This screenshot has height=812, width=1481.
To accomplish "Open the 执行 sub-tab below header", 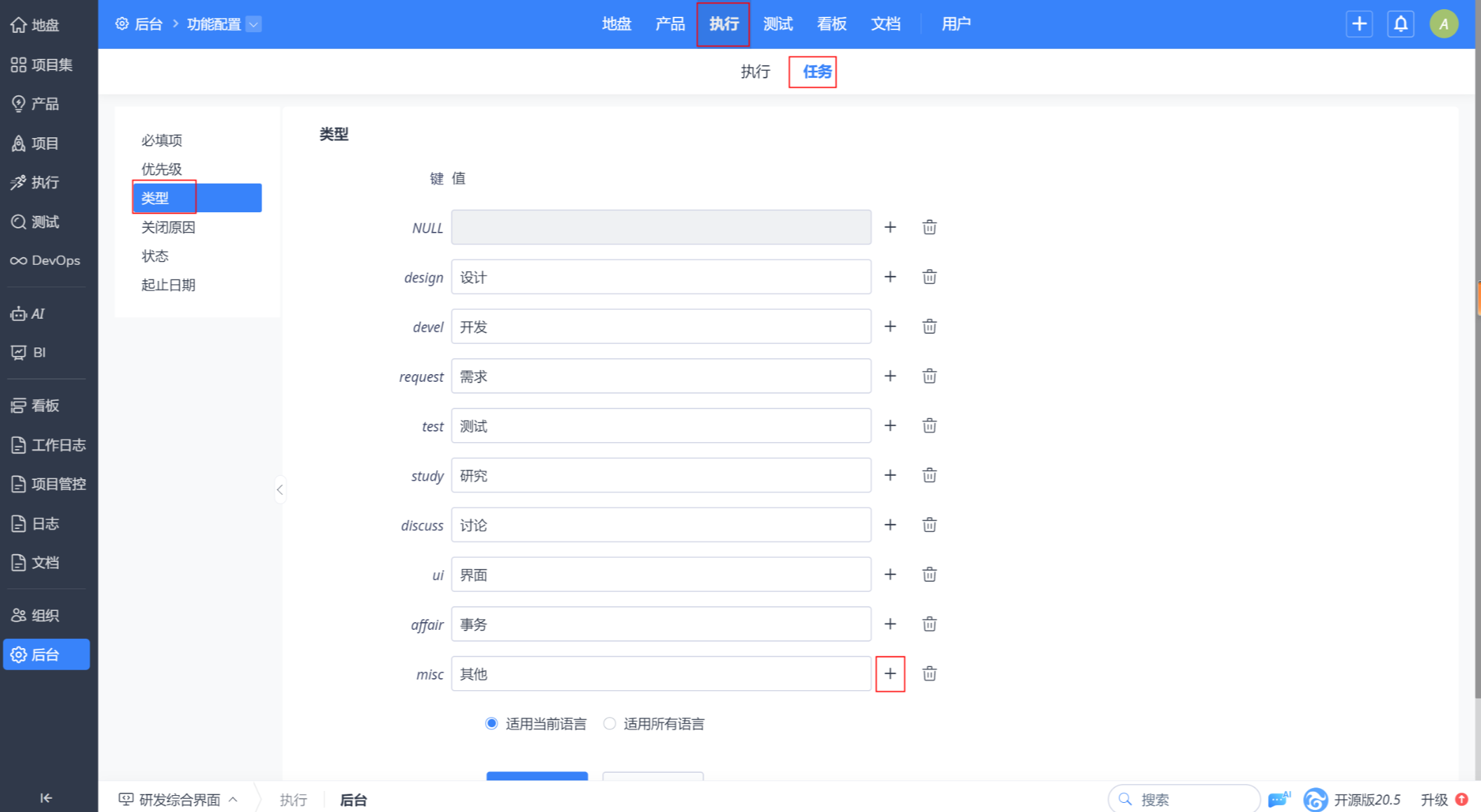I will (x=755, y=71).
